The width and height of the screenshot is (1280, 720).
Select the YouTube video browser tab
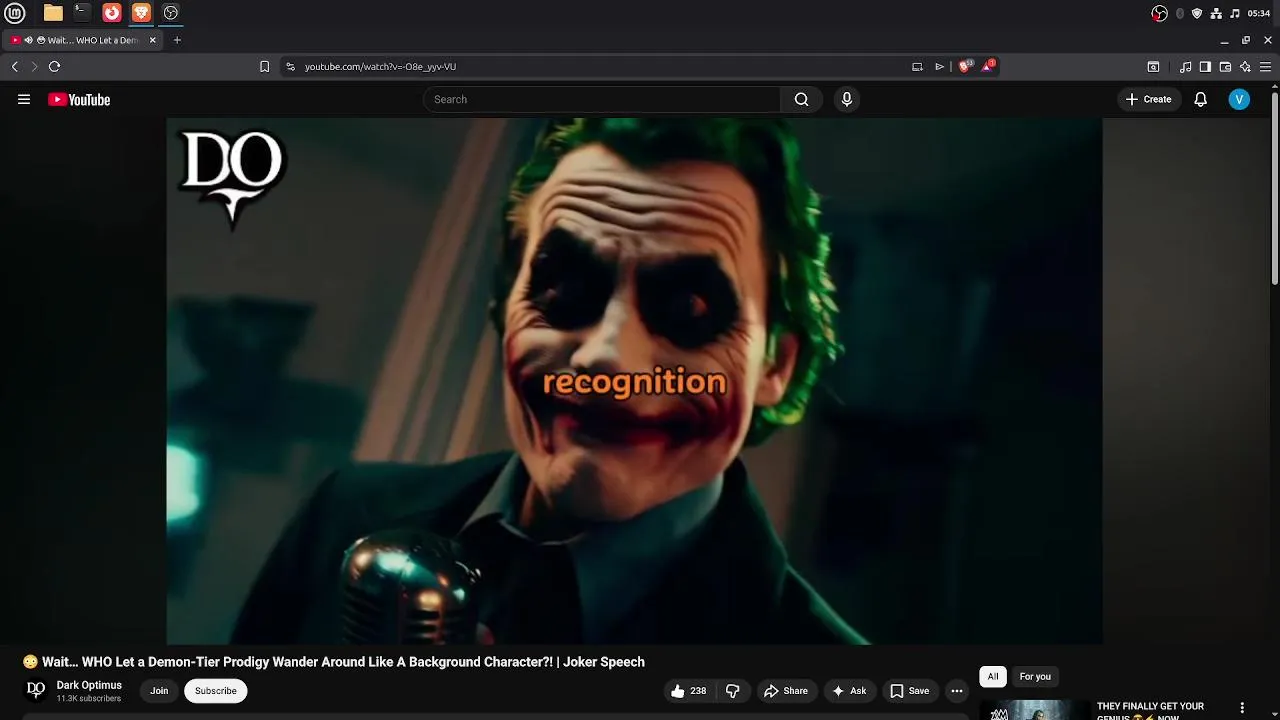coord(83,40)
